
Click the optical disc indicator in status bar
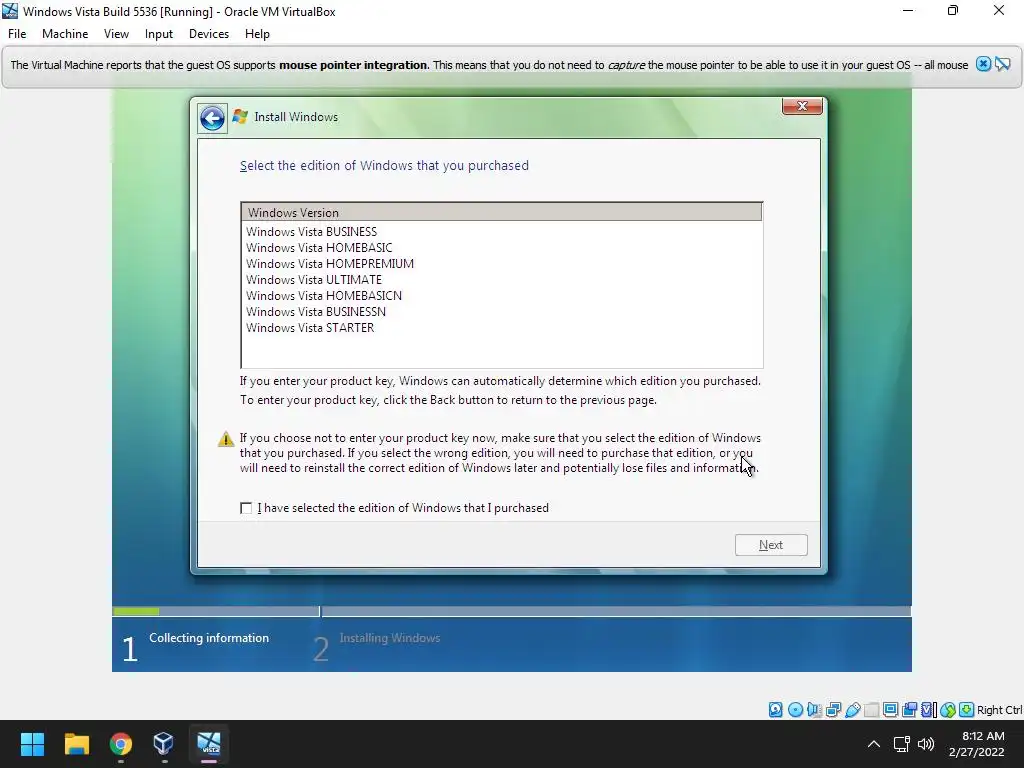coord(795,710)
